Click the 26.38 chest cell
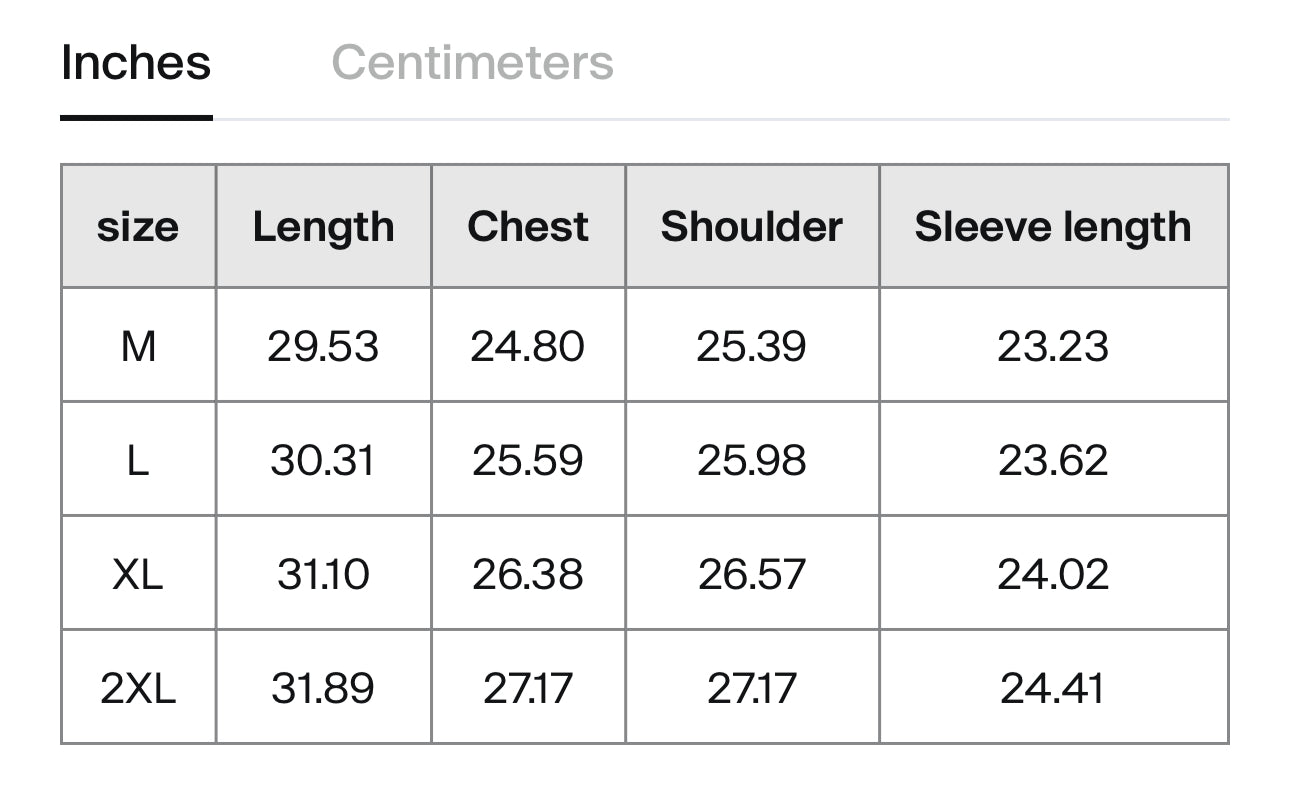This screenshot has height=794, width=1290. click(528, 574)
